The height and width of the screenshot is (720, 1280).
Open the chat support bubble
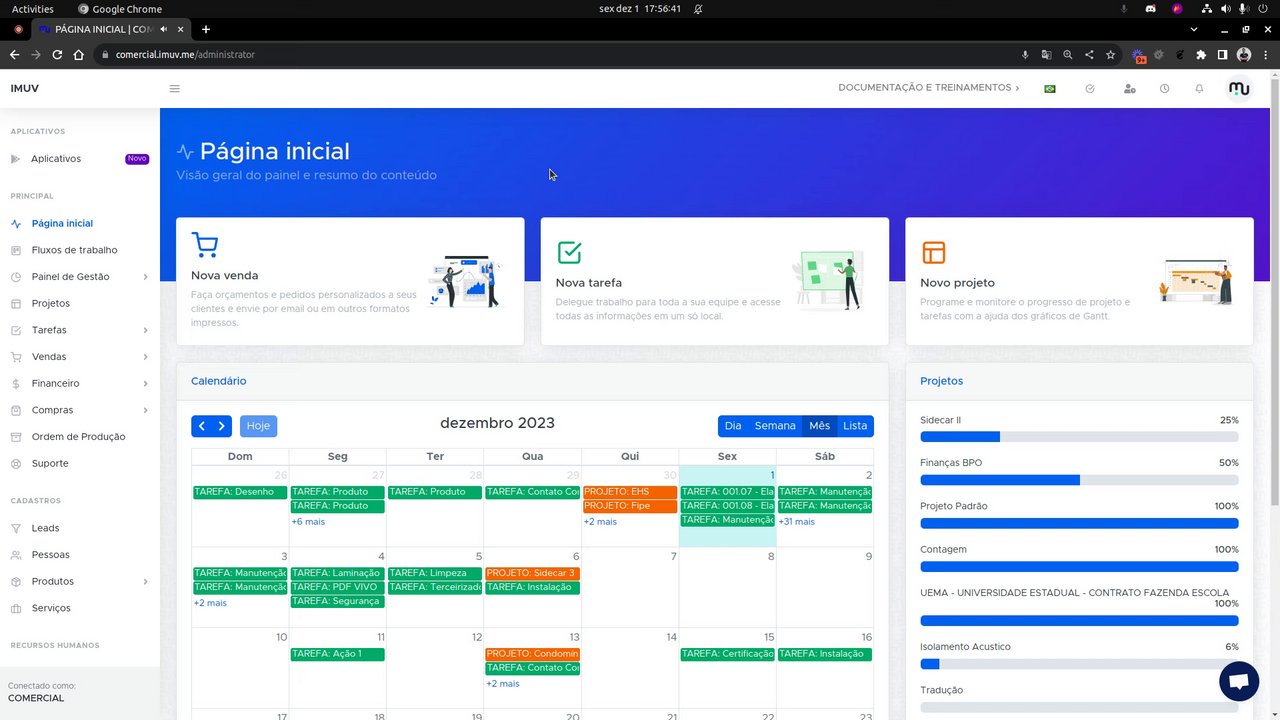click(x=1239, y=681)
